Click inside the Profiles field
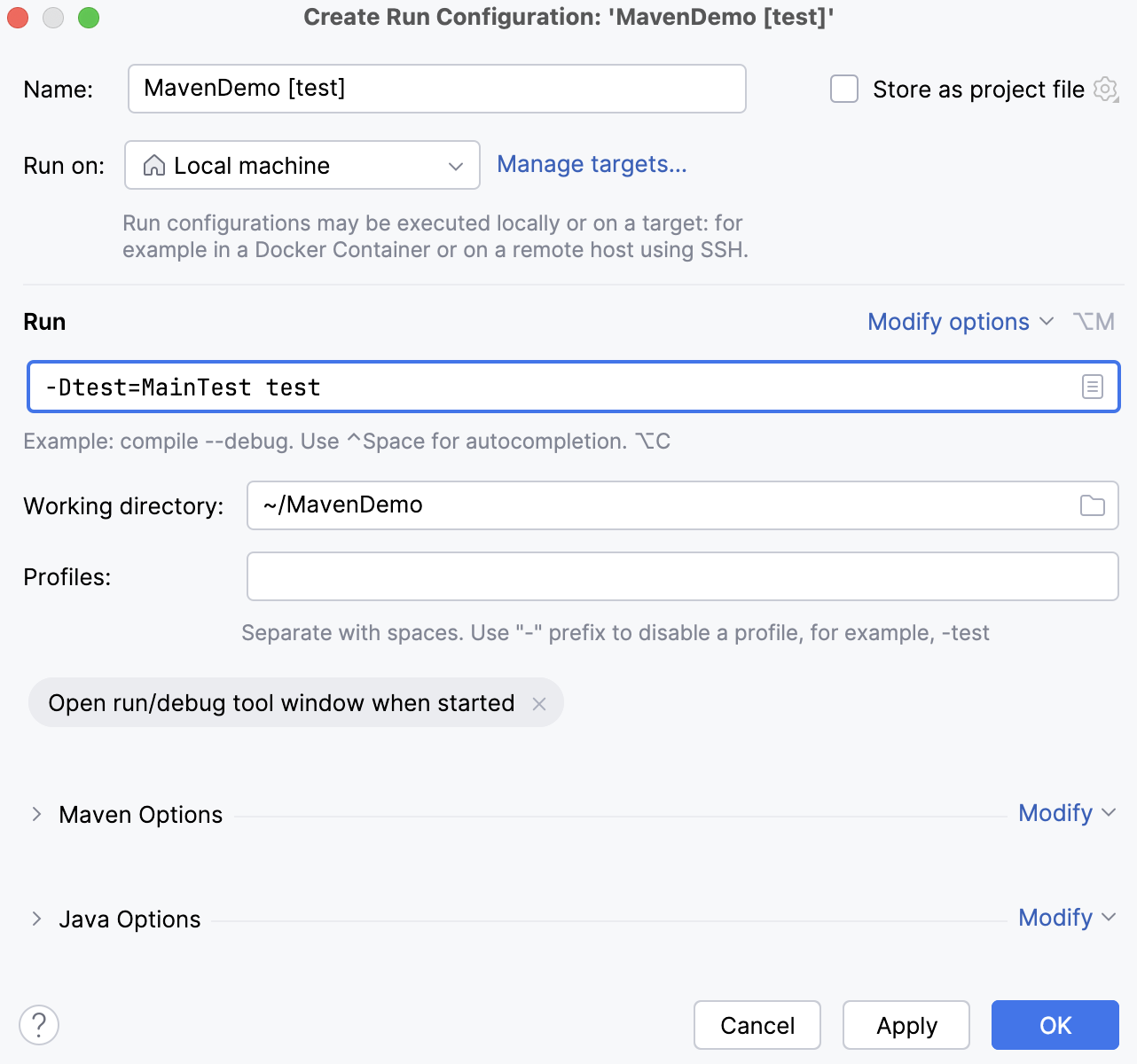The height and width of the screenshot is (1064, 1137). tap(682, 576)
